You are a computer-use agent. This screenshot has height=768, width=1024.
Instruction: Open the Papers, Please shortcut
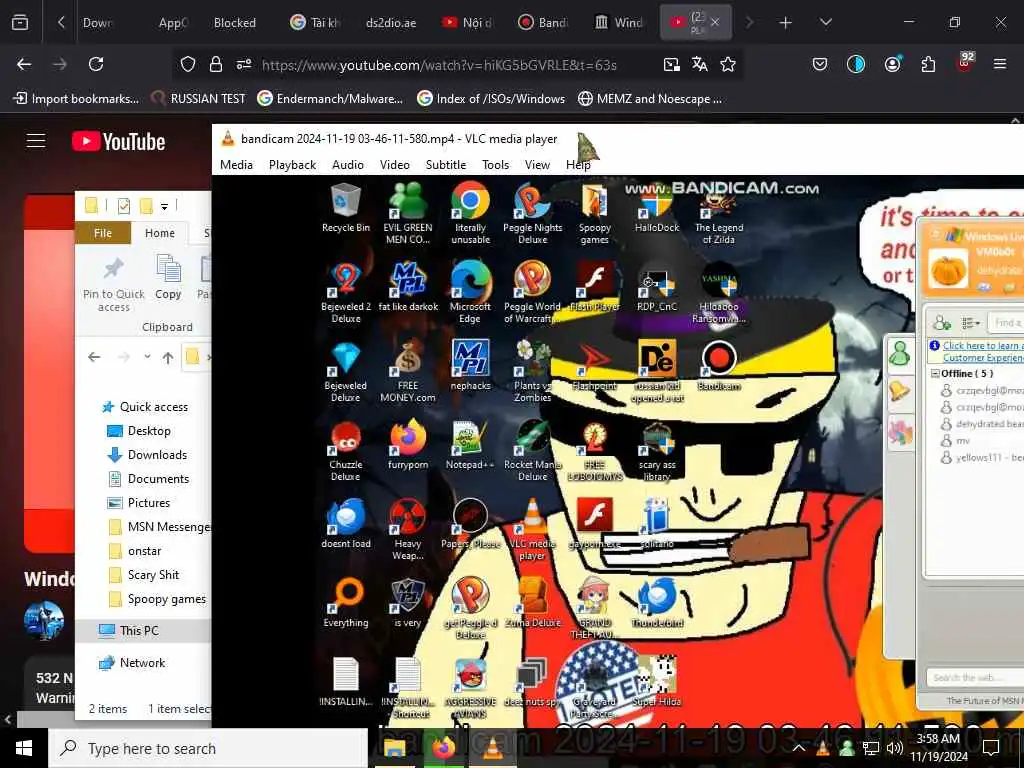470,524
